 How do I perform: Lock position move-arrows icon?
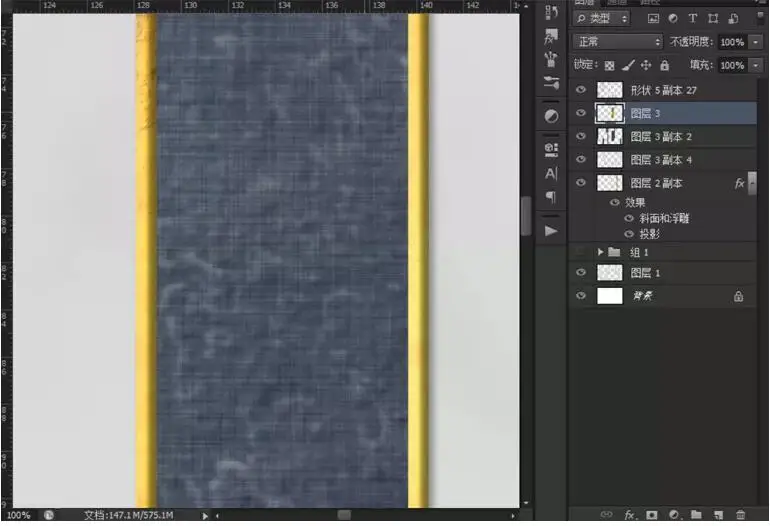(x=646, y=65)
